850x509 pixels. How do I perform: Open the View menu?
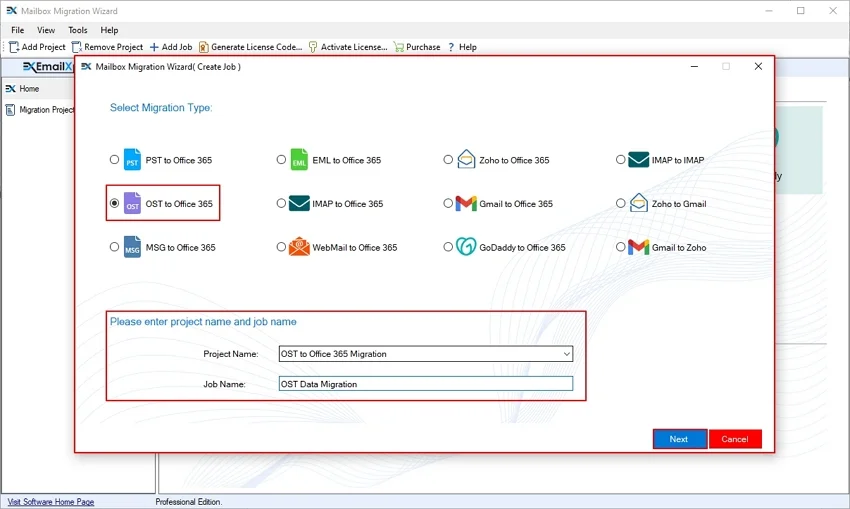(x=46, y=30)
